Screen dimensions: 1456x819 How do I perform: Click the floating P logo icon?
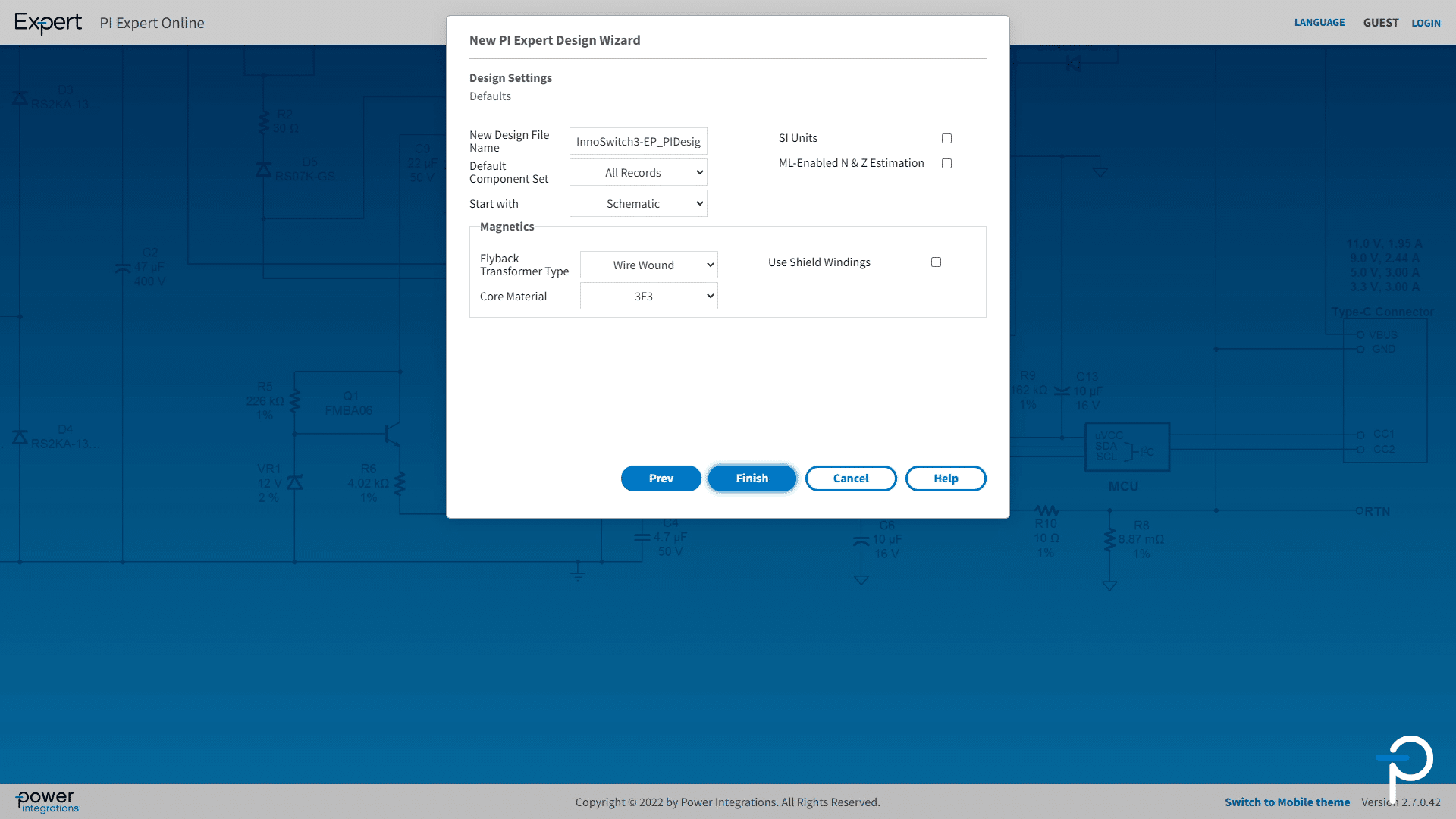click(1407, 764)
